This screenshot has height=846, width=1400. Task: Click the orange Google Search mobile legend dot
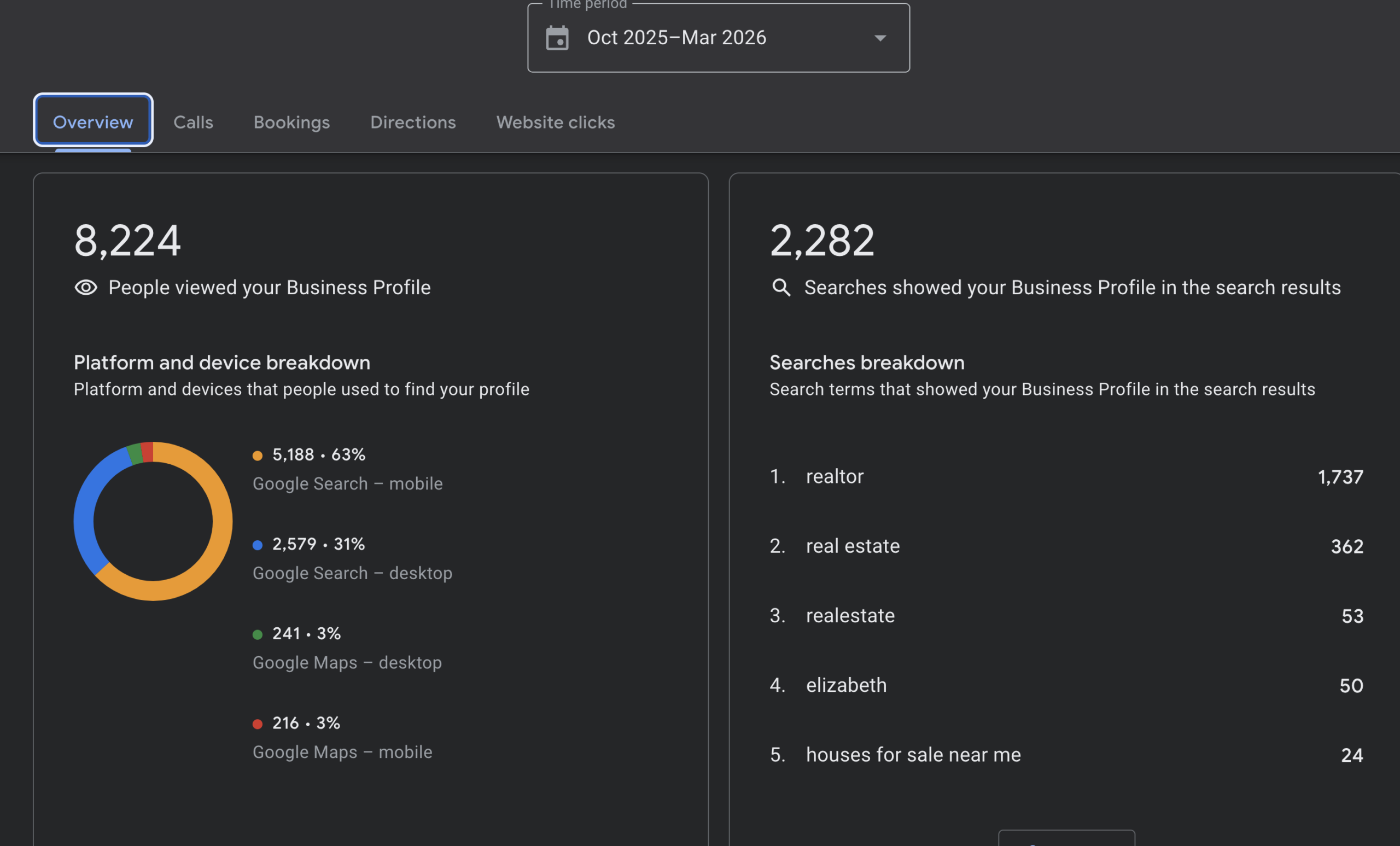point(258,455)
